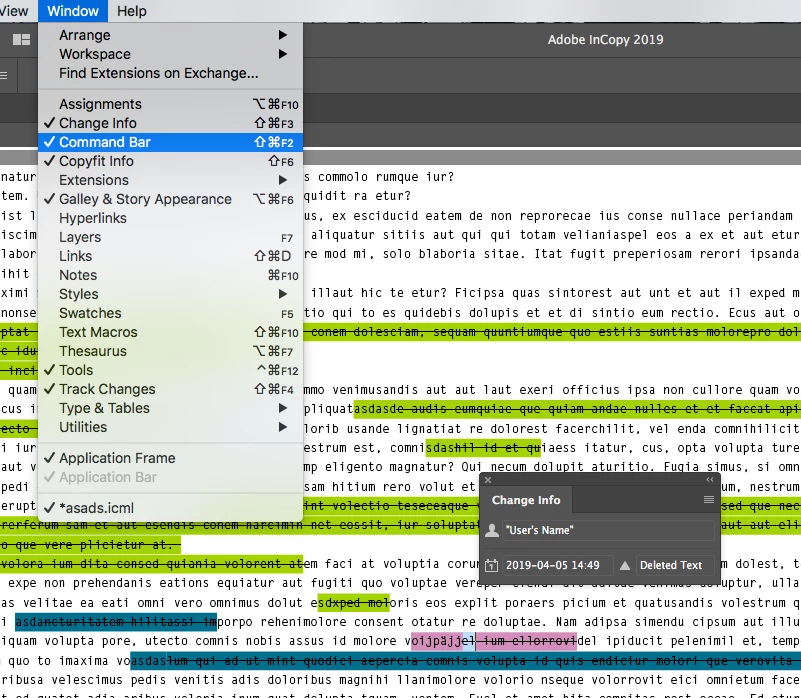Open the View menu
The width and height of the screenshot is (801, 698).
[14, 11]
